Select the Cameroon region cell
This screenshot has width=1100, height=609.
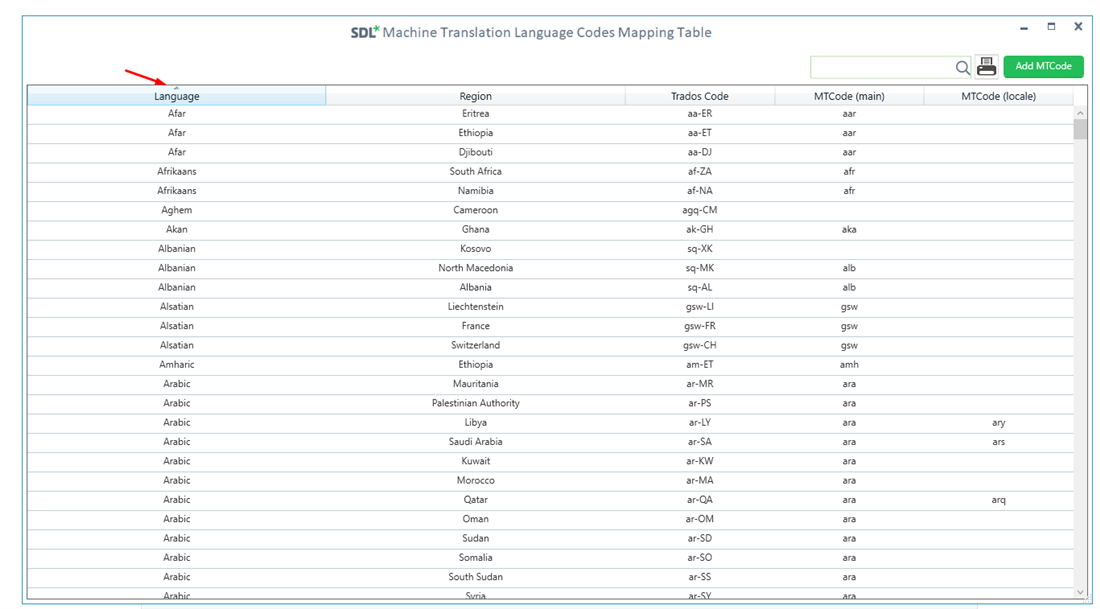476,210
